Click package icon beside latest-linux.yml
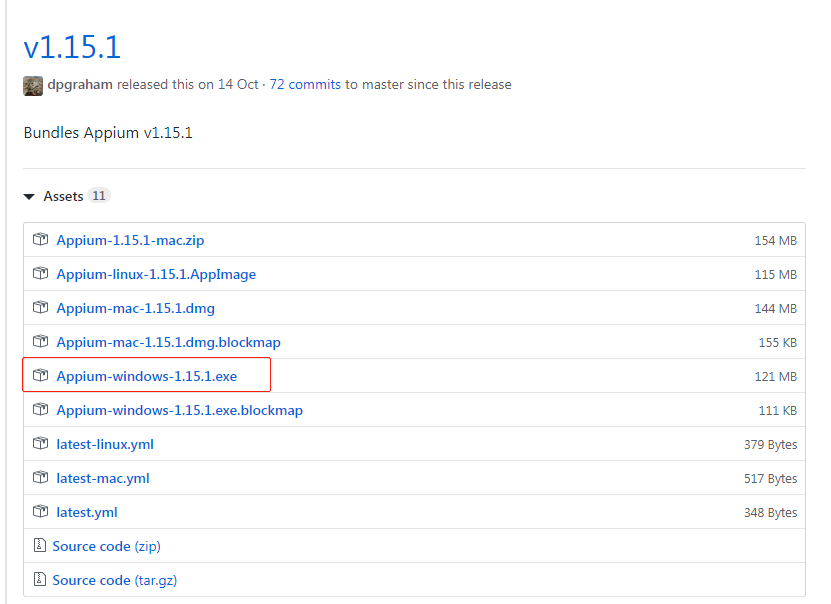This screenshot has width=831, height=604. click(x=40, y=443)
